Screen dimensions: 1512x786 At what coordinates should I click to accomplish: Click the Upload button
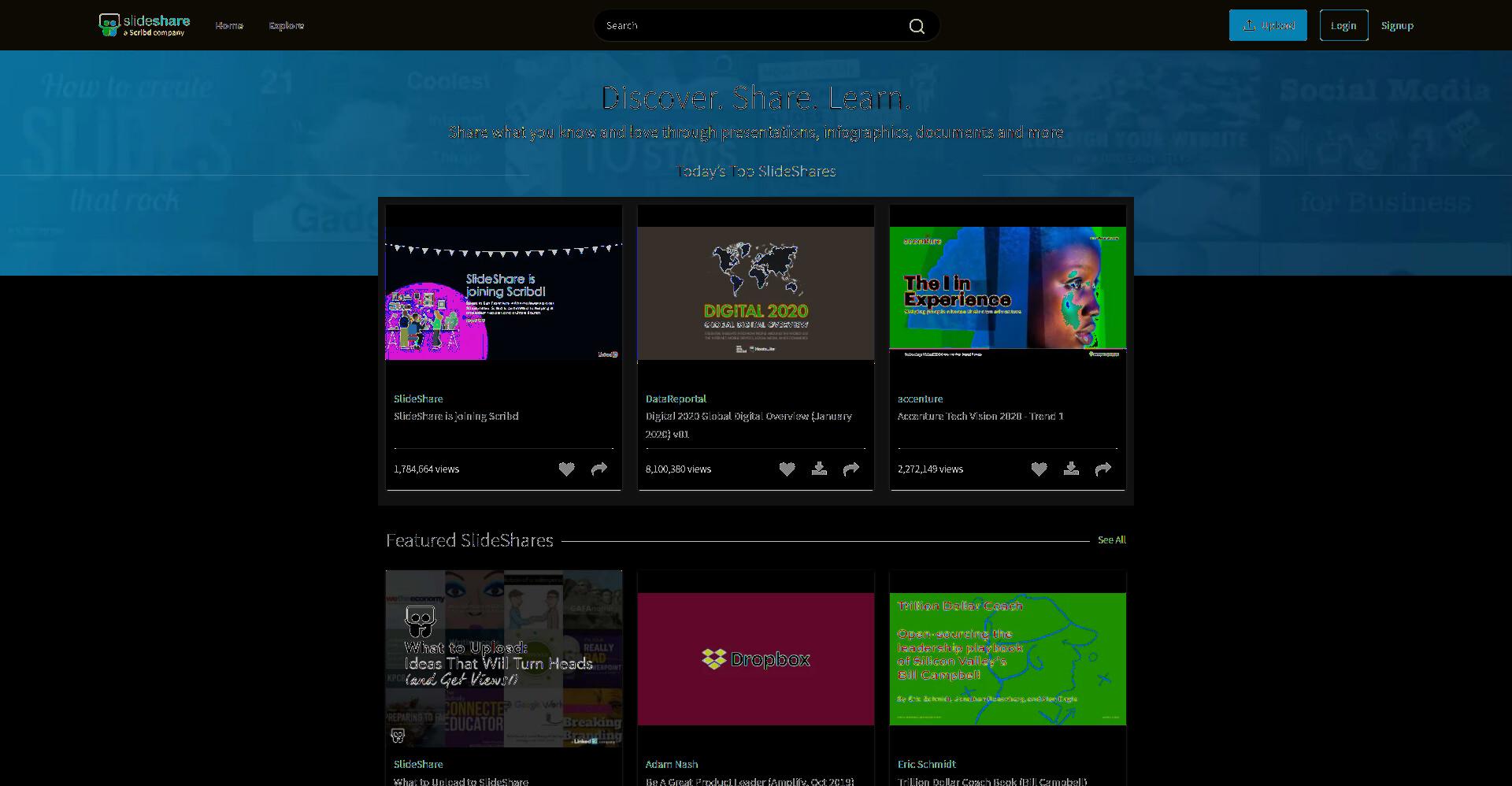tap(1268, 25)
